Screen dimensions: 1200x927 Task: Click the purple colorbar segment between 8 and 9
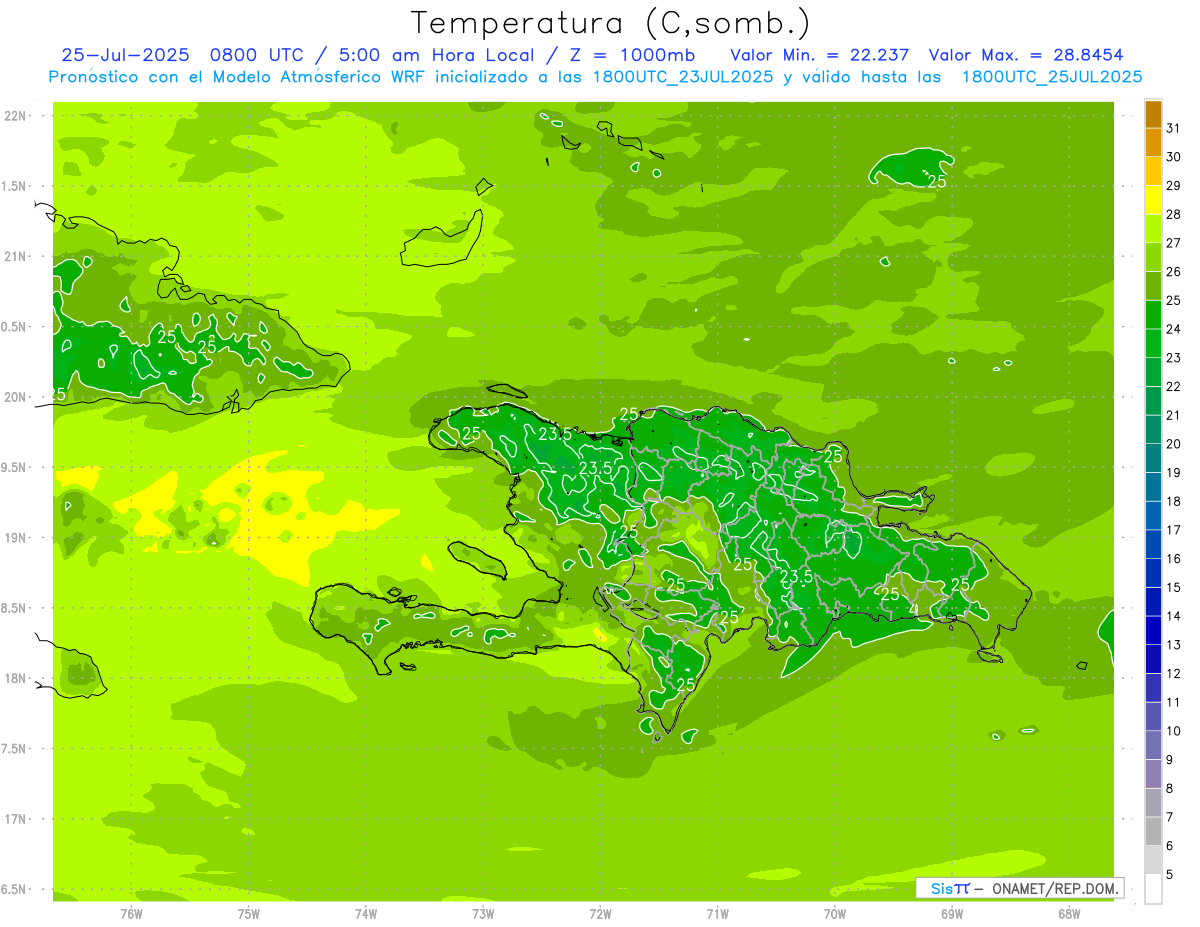coord(1153,774)
